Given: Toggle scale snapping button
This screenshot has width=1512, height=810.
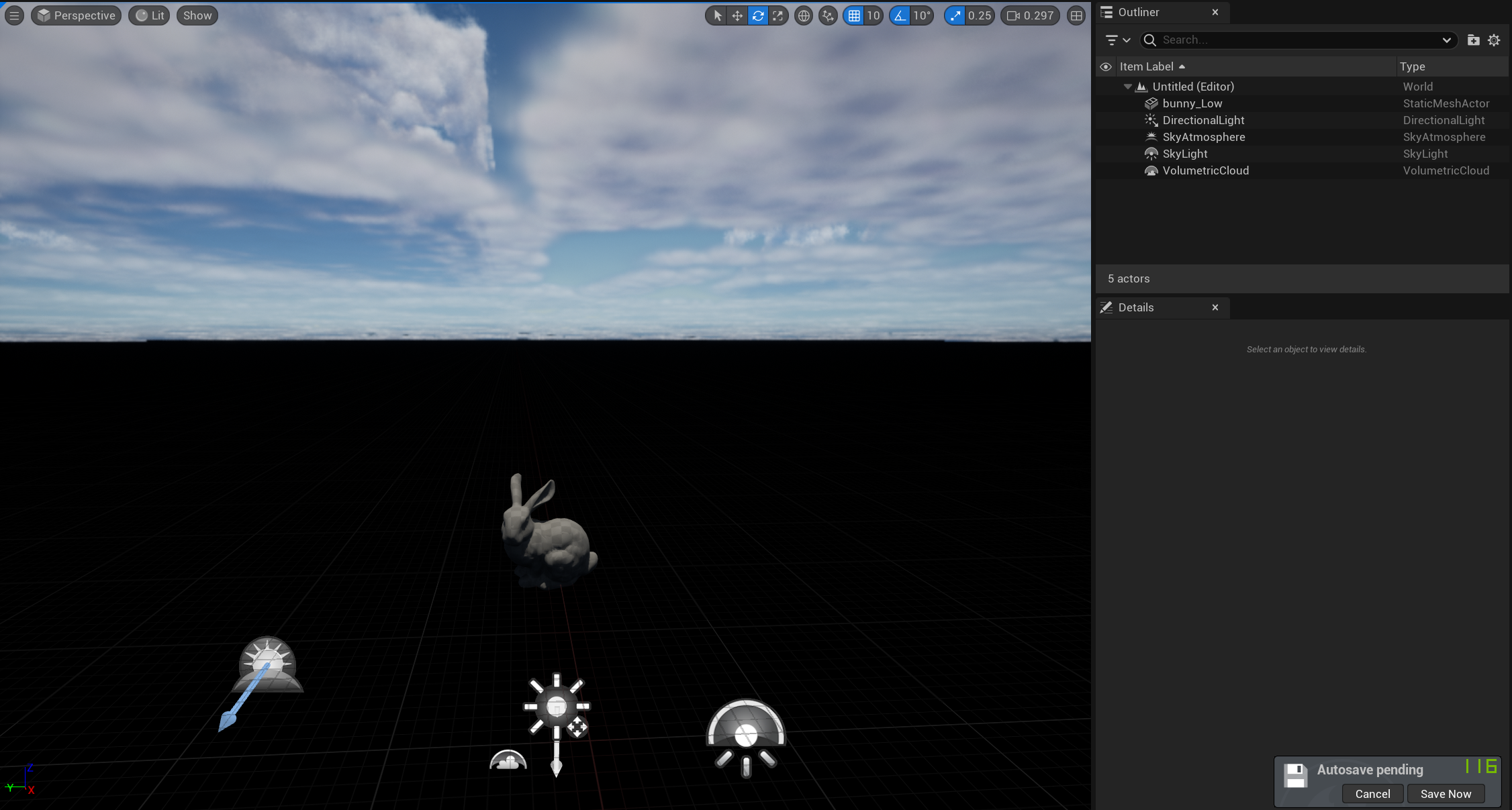Looking at the screenshot, I should [x=955, y=15].
